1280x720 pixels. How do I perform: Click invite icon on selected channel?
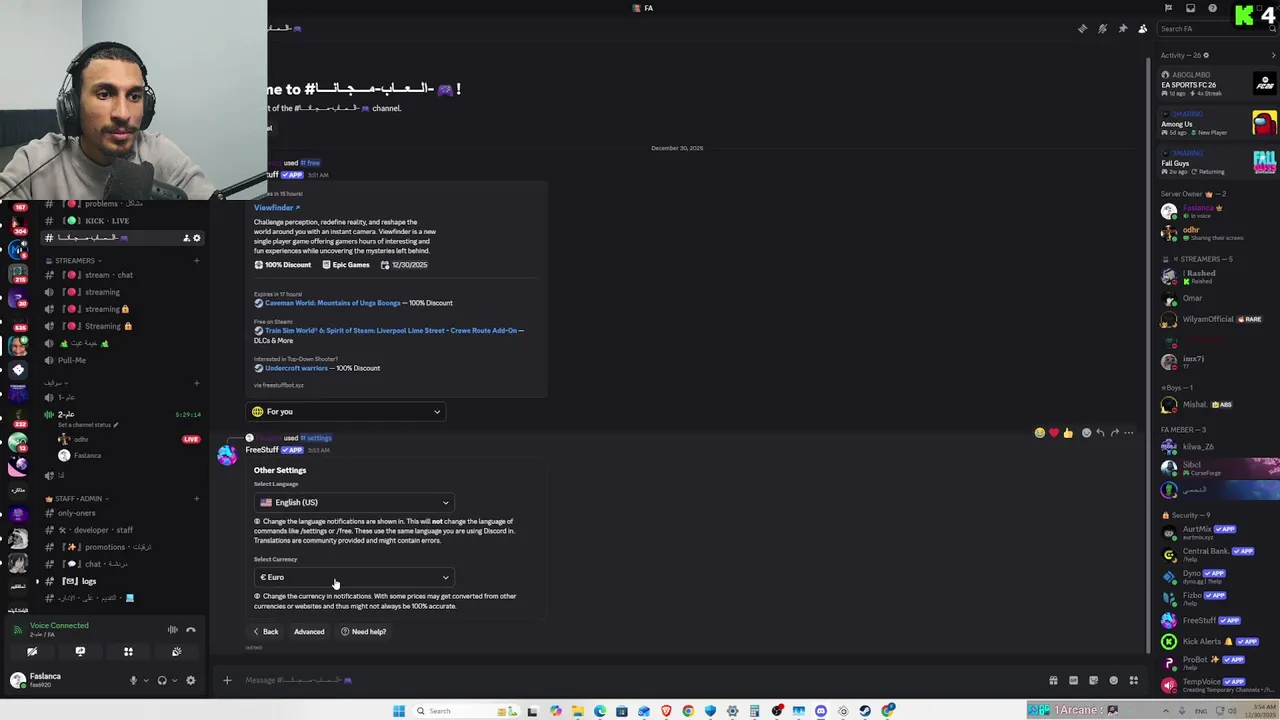click(x=186, y=238)
